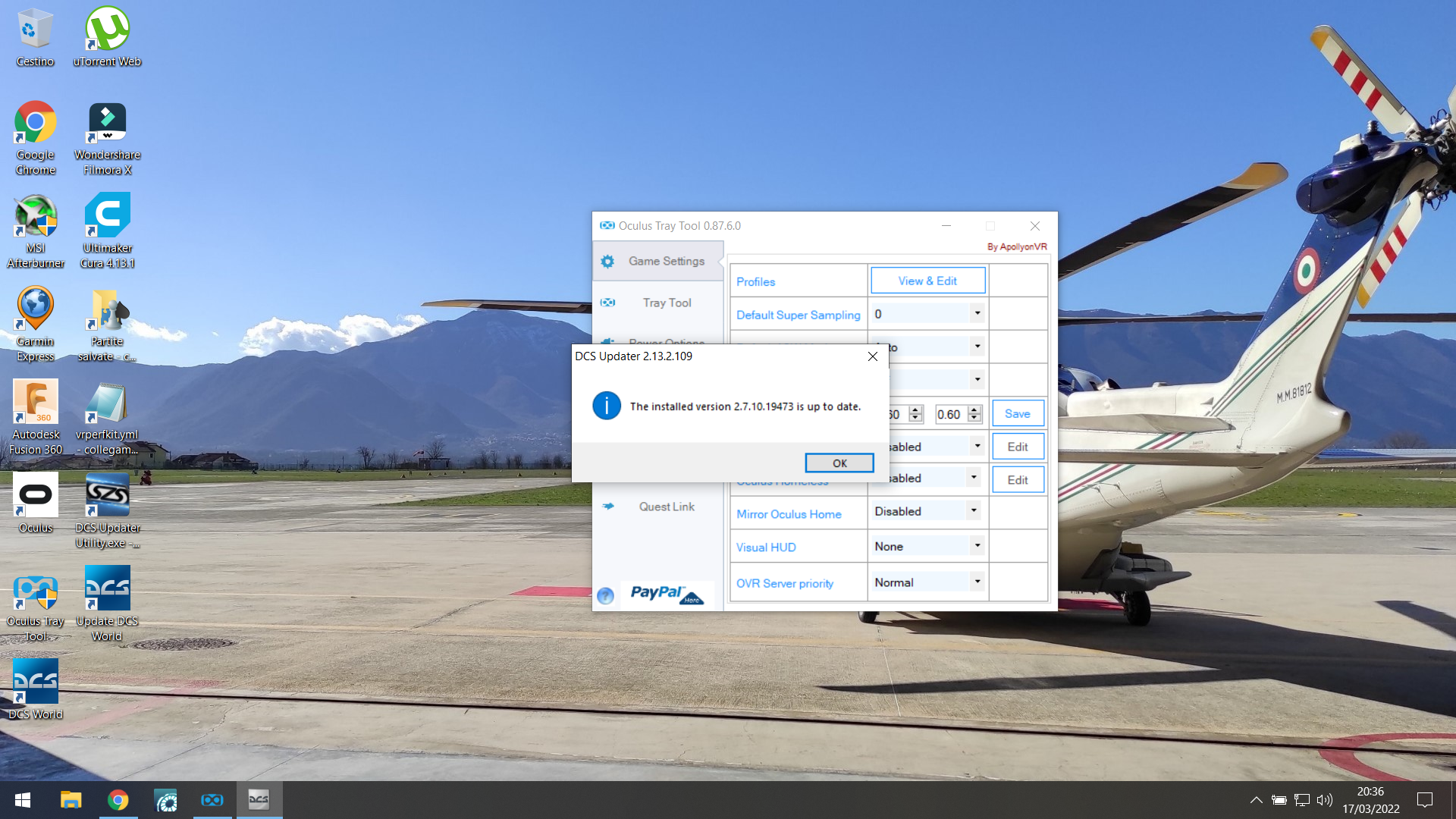The image size is (1456, 819).
Task: Click the PayPal donate image
Action: 667,594
